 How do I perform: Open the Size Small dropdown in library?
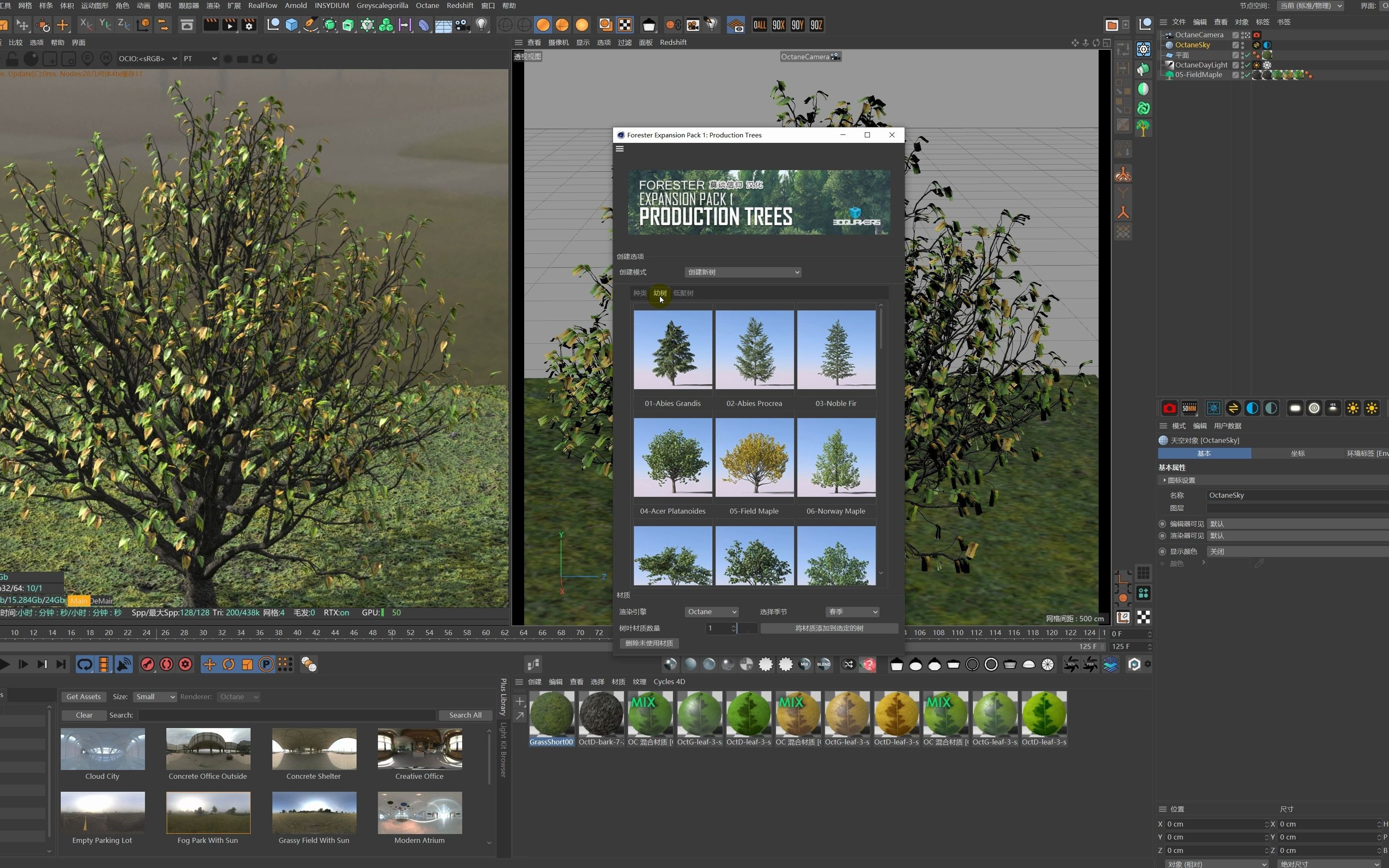[155, 697]
